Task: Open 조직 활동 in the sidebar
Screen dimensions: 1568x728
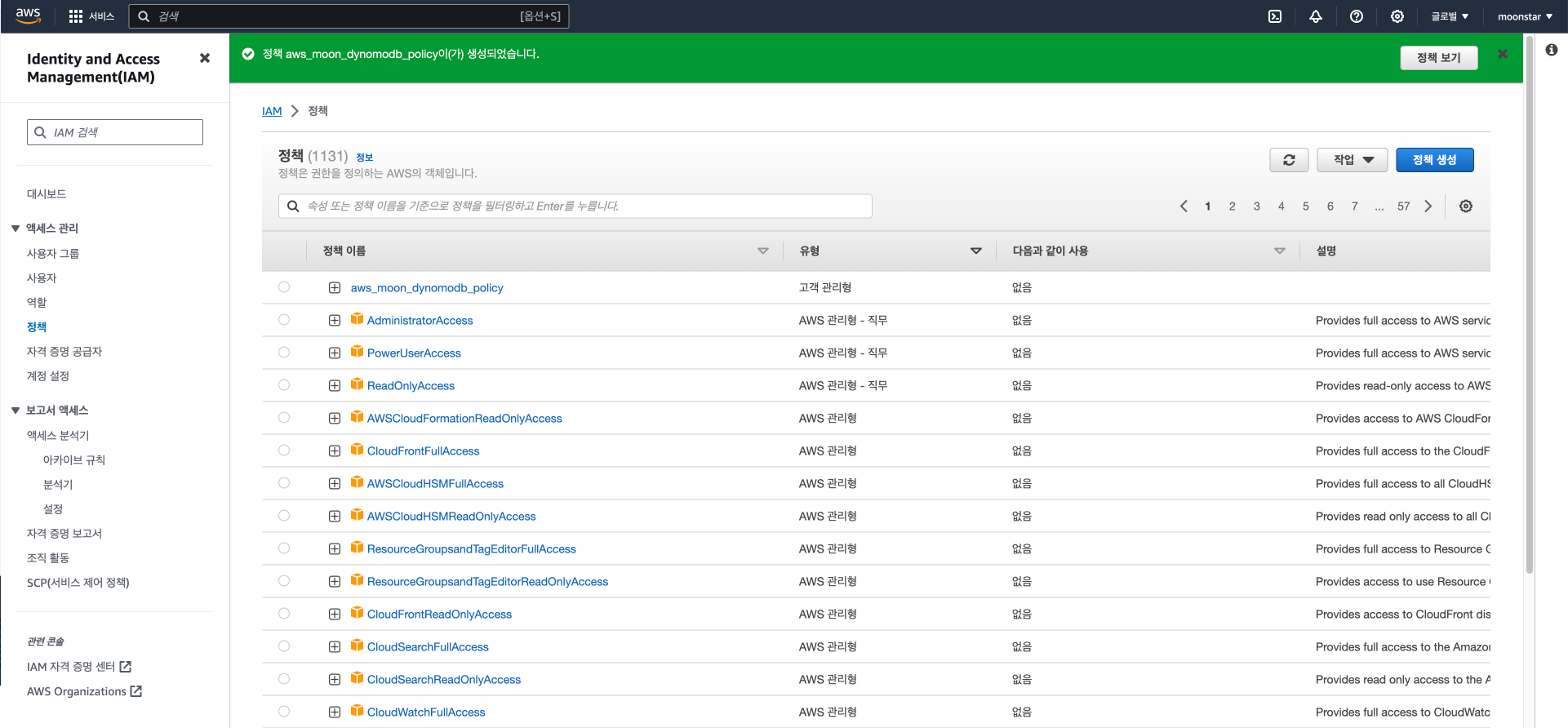Action: 48,558
